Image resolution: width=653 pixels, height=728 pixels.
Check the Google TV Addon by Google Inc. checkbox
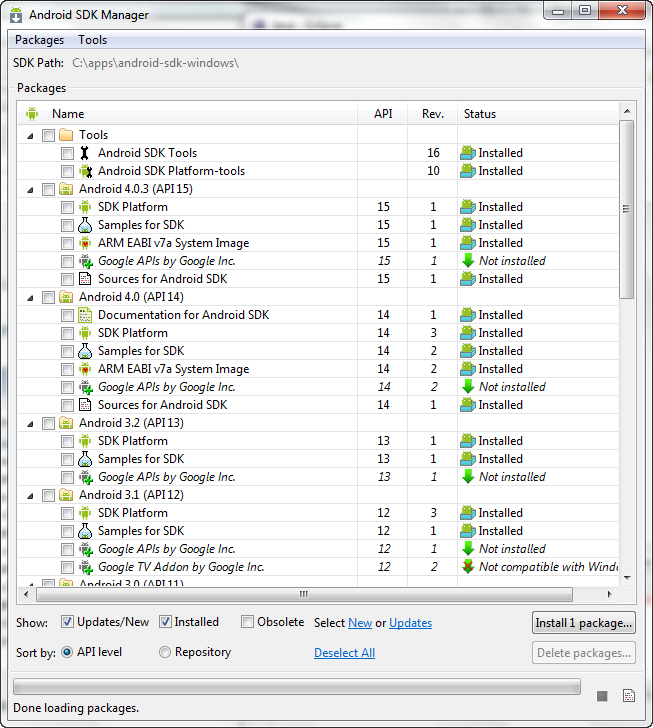(x=67, y=567)
